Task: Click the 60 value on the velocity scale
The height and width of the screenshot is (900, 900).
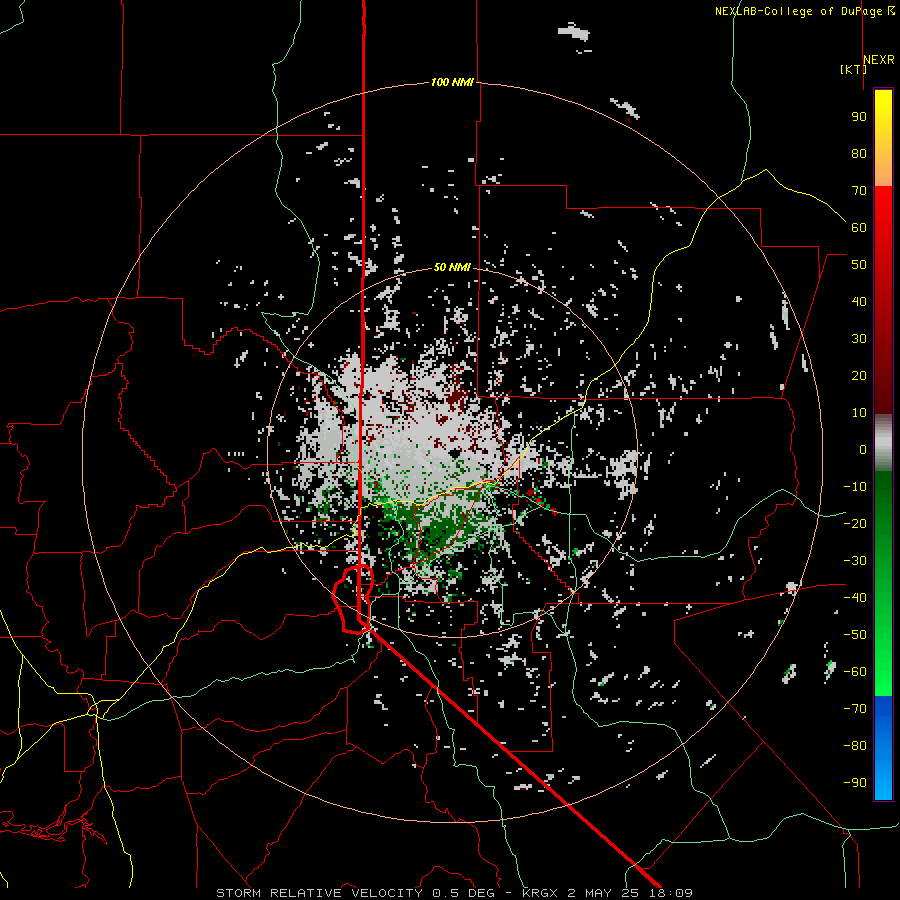Action: [x=859, y=228]
